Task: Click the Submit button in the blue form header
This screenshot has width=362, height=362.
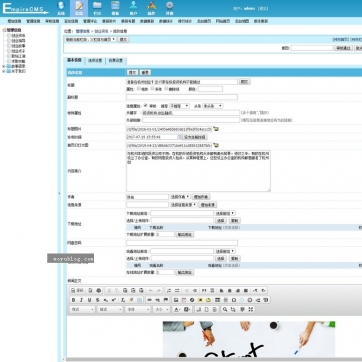Action: tap(132, 72)
